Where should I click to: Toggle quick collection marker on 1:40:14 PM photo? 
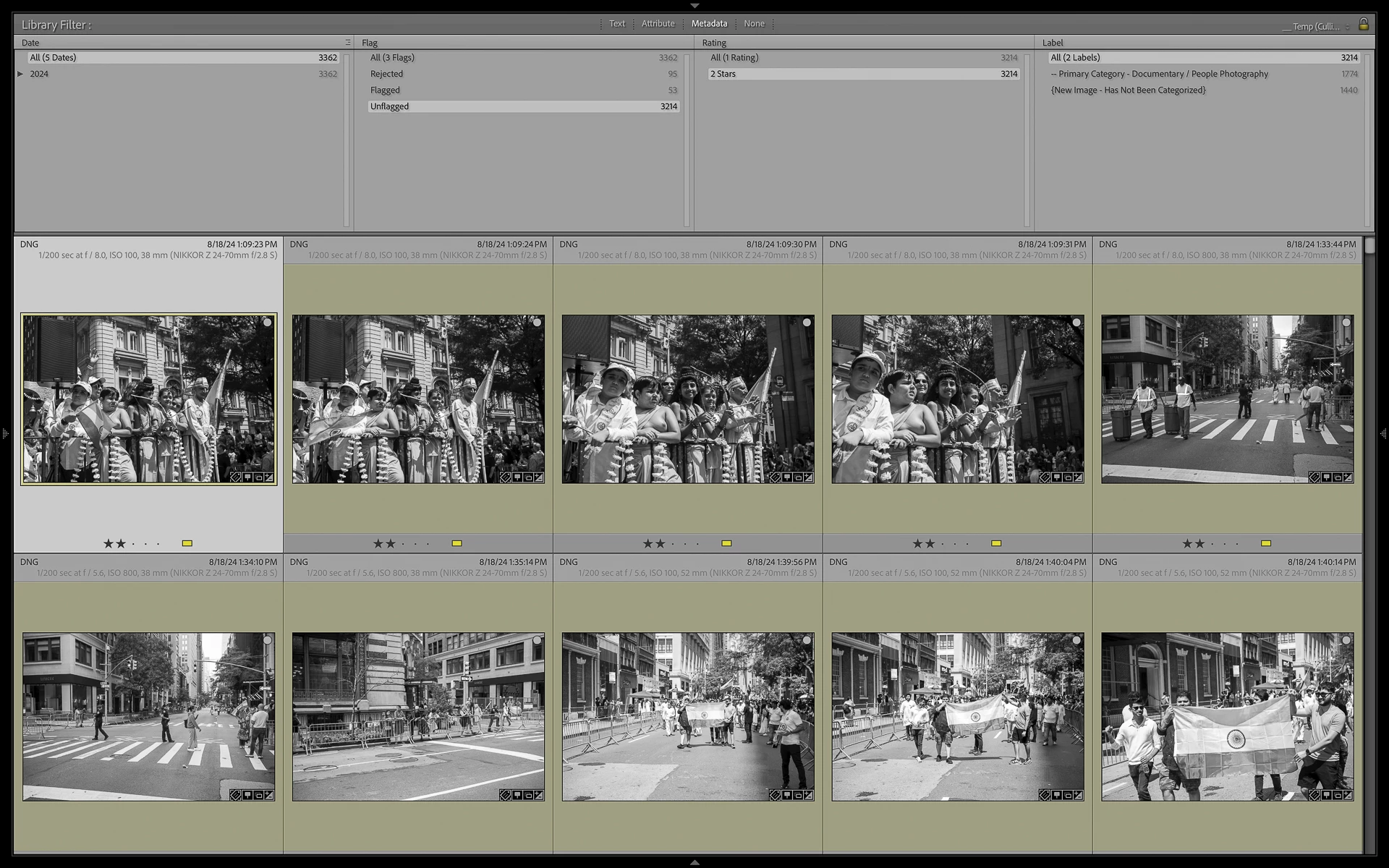coord(1346,640)
